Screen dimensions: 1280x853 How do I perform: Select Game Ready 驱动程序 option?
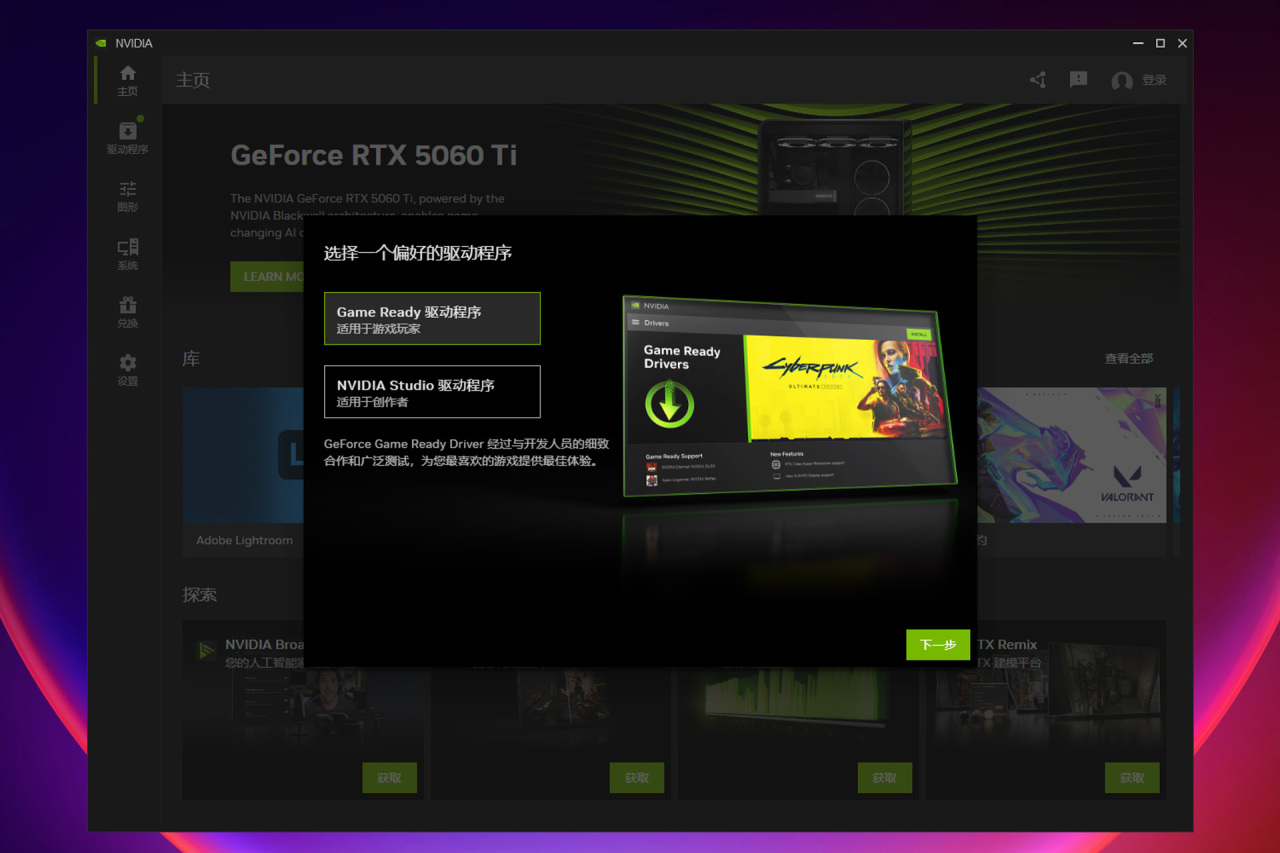pos(432,319)
